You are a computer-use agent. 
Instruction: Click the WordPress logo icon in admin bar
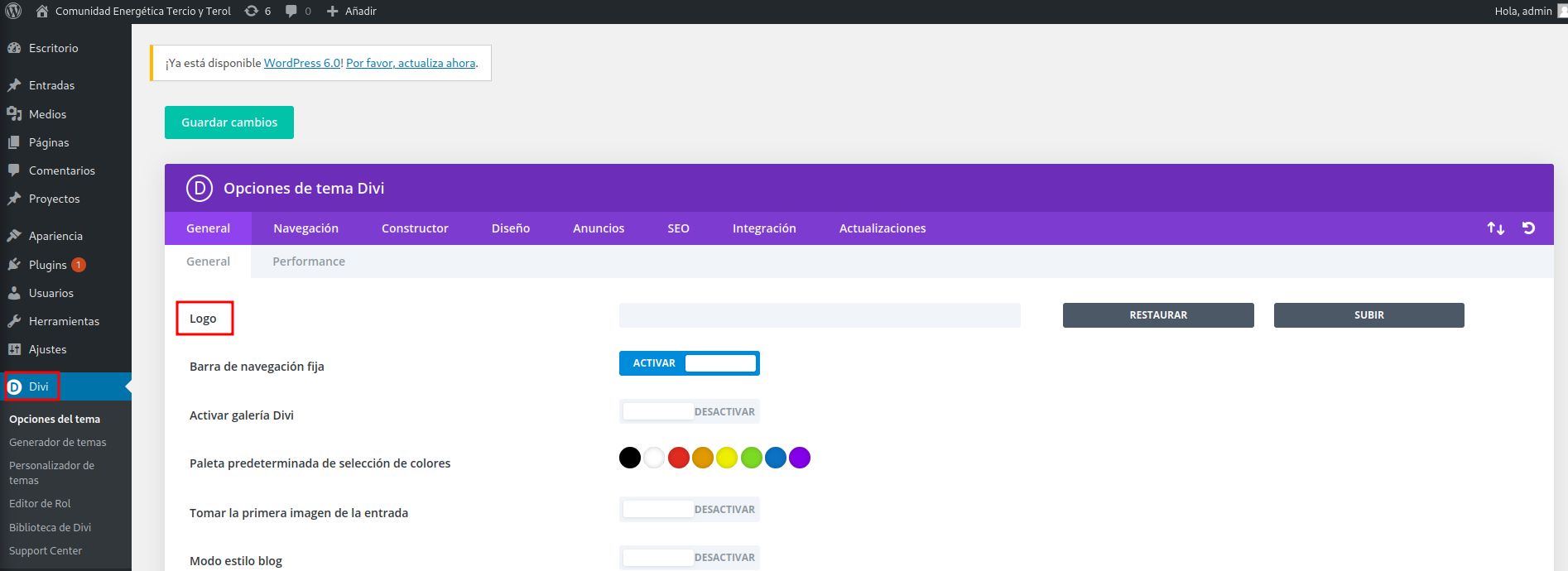pyautogui.click(x=13, y=11)
